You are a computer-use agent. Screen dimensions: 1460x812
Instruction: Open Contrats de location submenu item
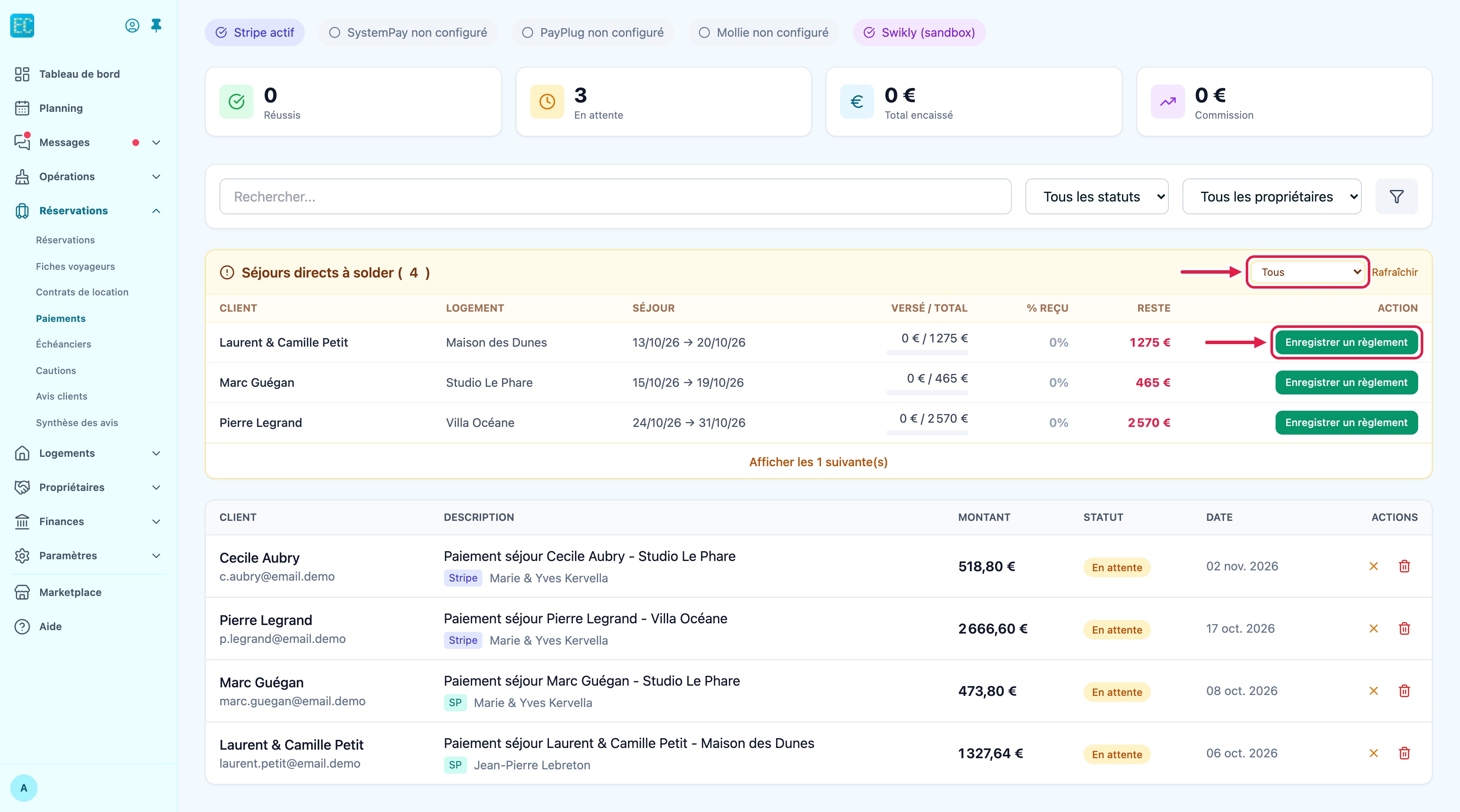[x=82, y=292]
